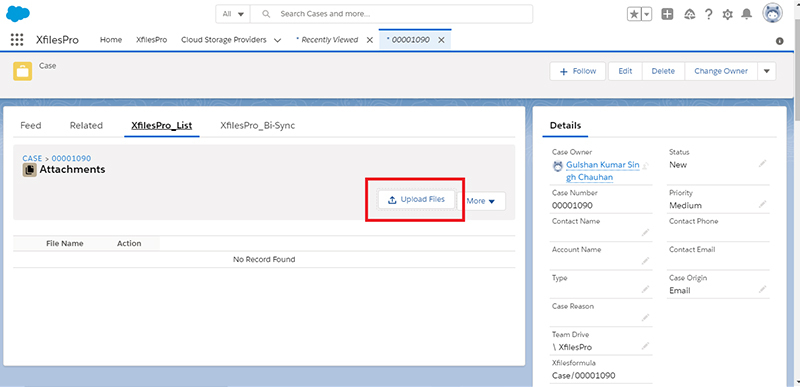Switch to the Related tab
This screenshot has height=387, width=800.
coord(86,125)
